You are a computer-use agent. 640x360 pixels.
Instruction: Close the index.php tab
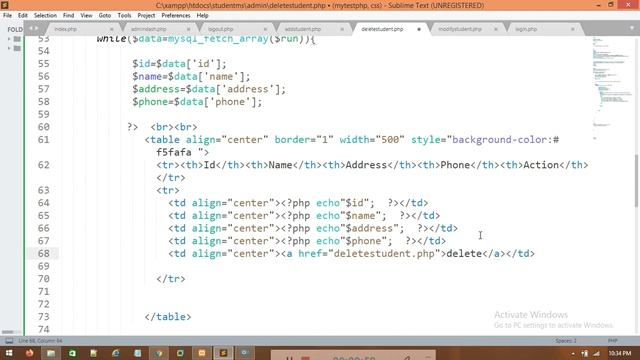[x=111, y=29]
